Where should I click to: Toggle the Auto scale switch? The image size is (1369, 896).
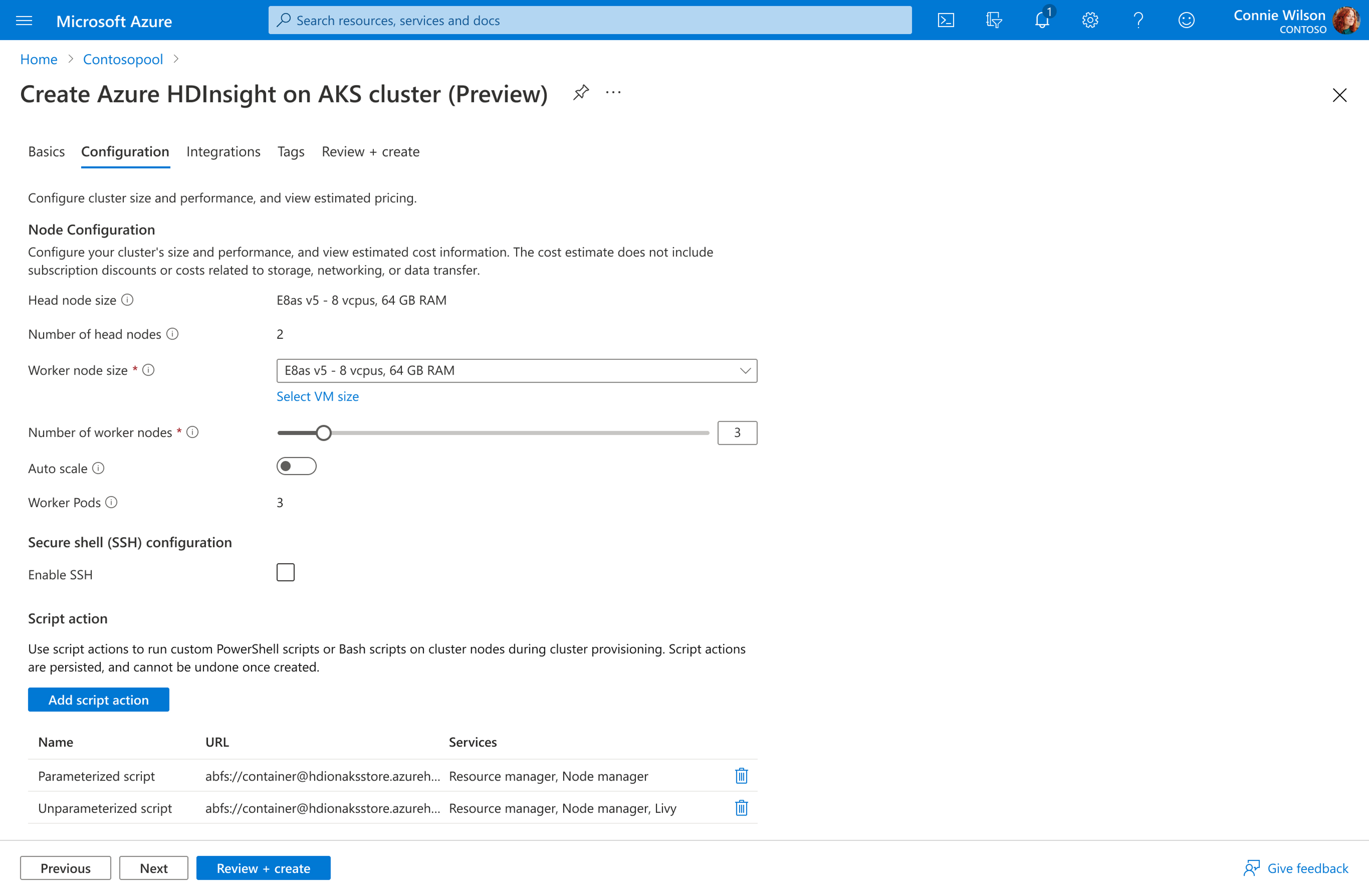tap(296, 466)
